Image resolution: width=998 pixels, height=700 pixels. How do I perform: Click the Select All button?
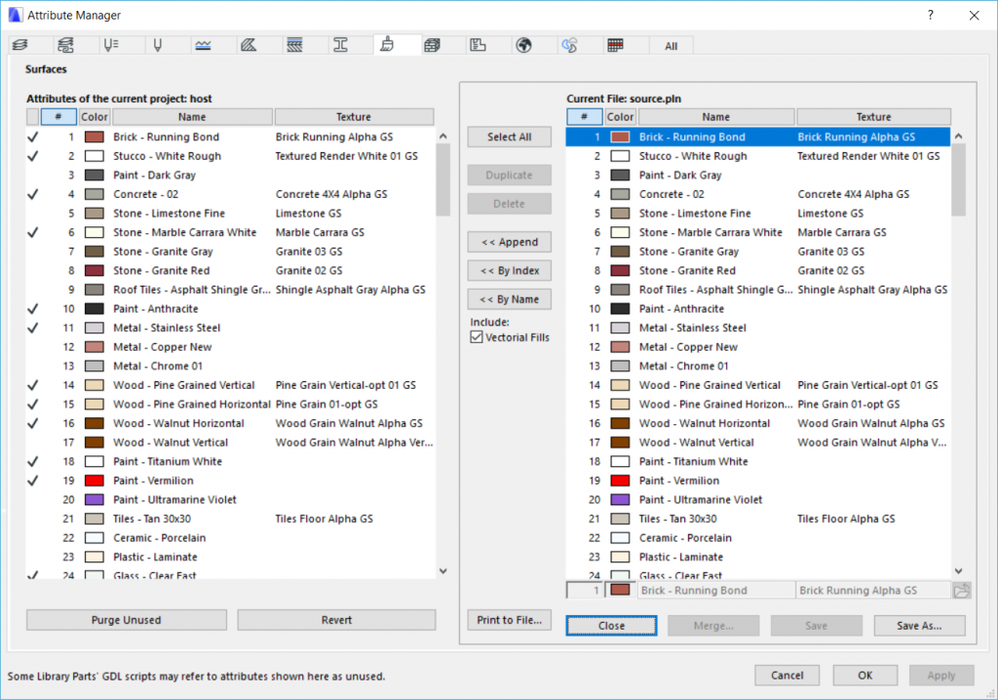509,137
